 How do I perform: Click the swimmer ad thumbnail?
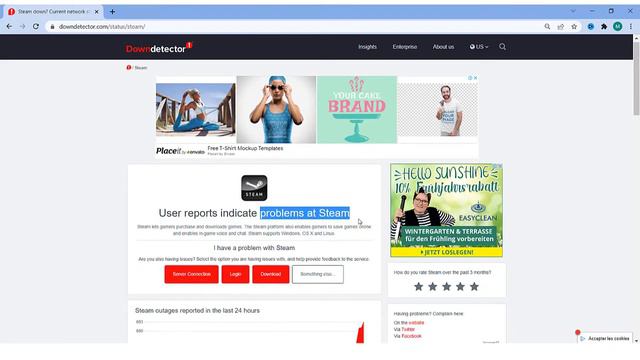click(x=276, y=109)
